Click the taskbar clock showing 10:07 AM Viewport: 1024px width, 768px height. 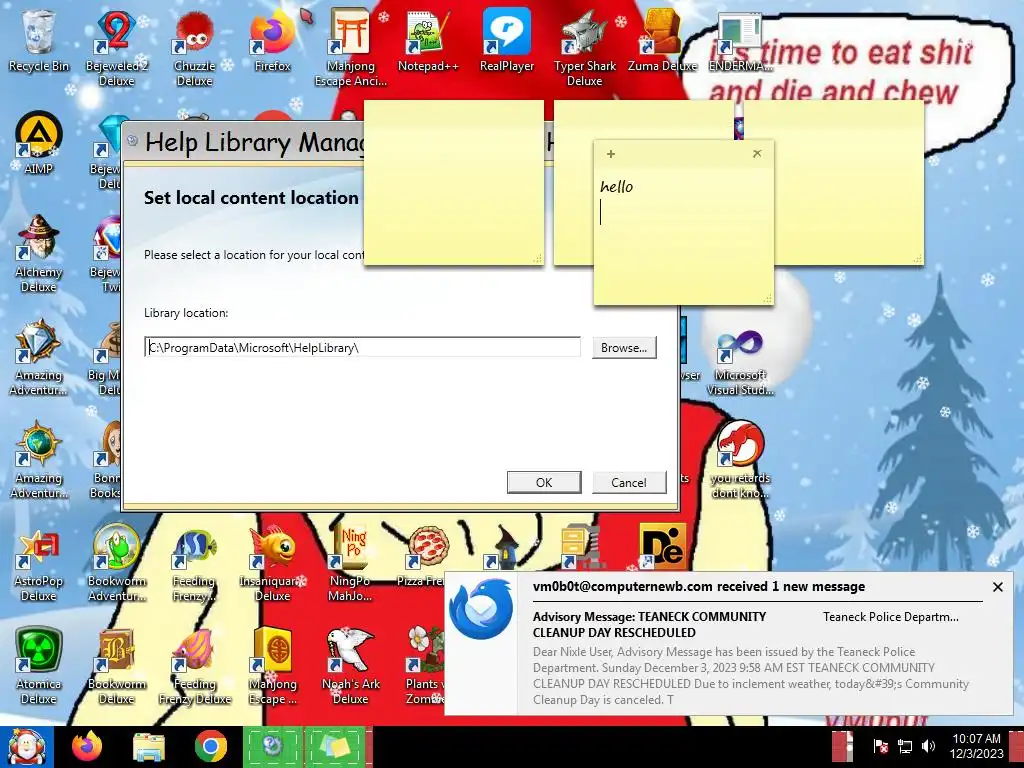pos(976,746)
